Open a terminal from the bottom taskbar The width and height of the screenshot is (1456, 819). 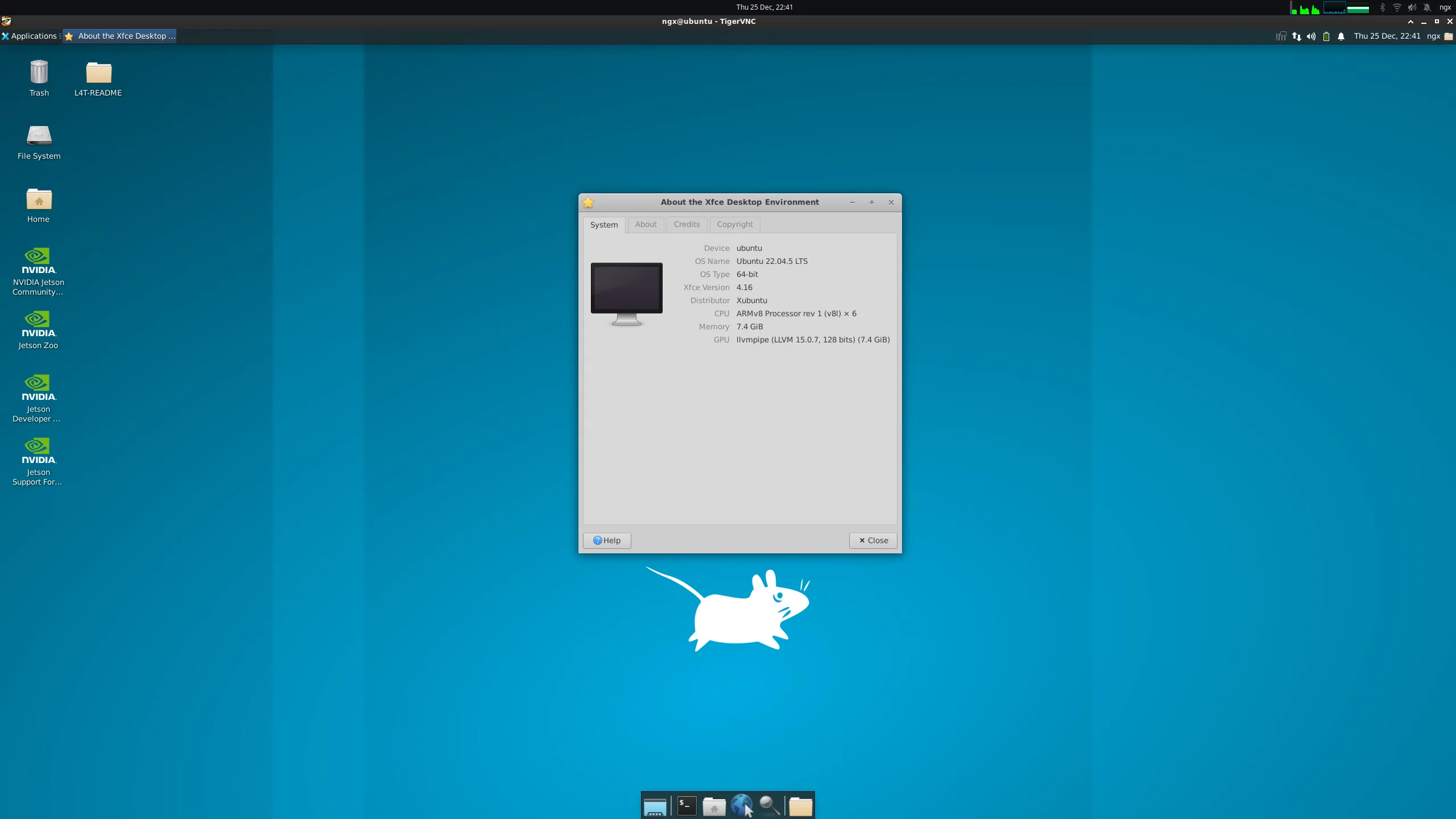[685, 806]
